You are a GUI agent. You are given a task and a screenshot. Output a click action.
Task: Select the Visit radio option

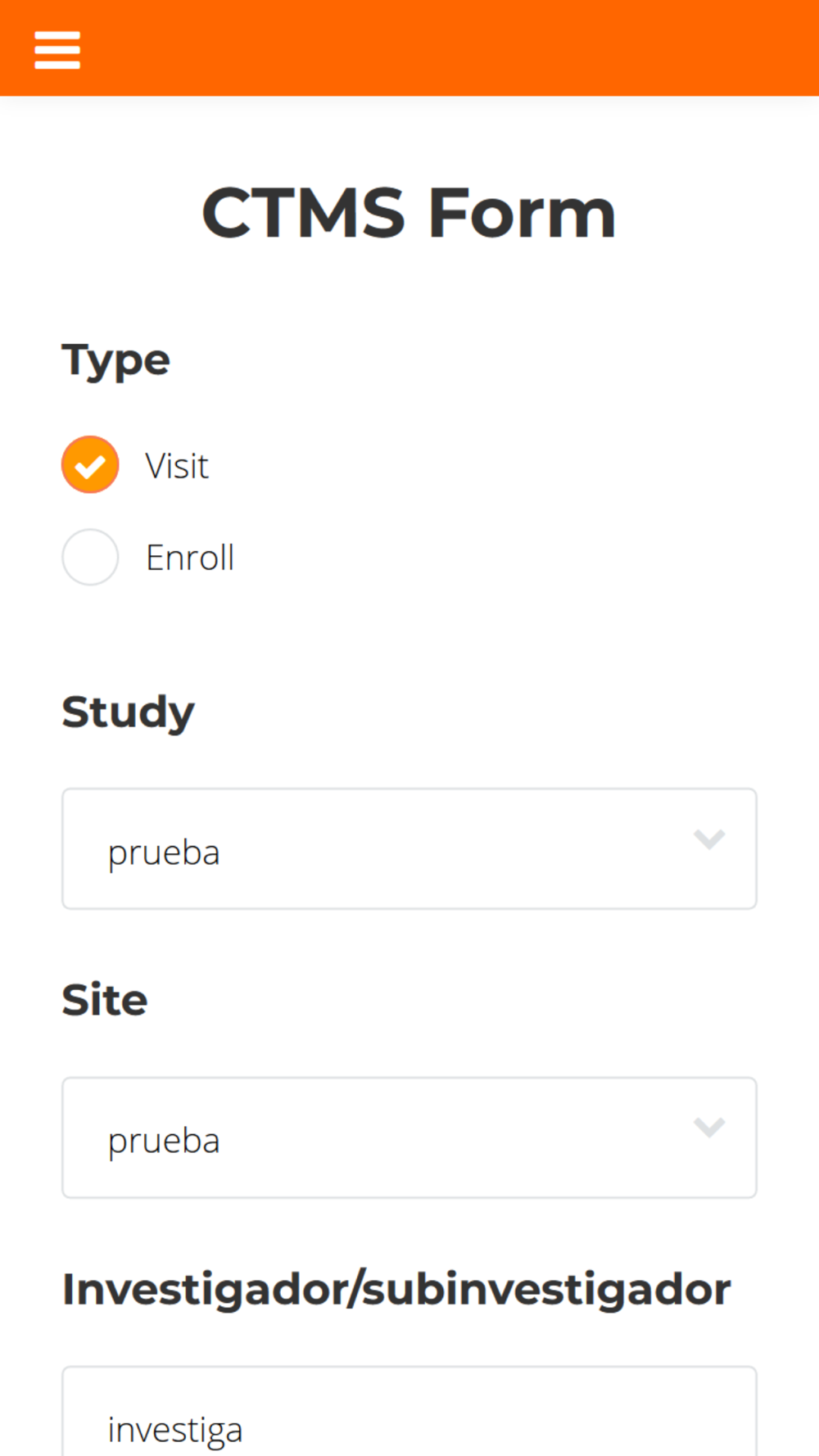(x=90, y=465)
